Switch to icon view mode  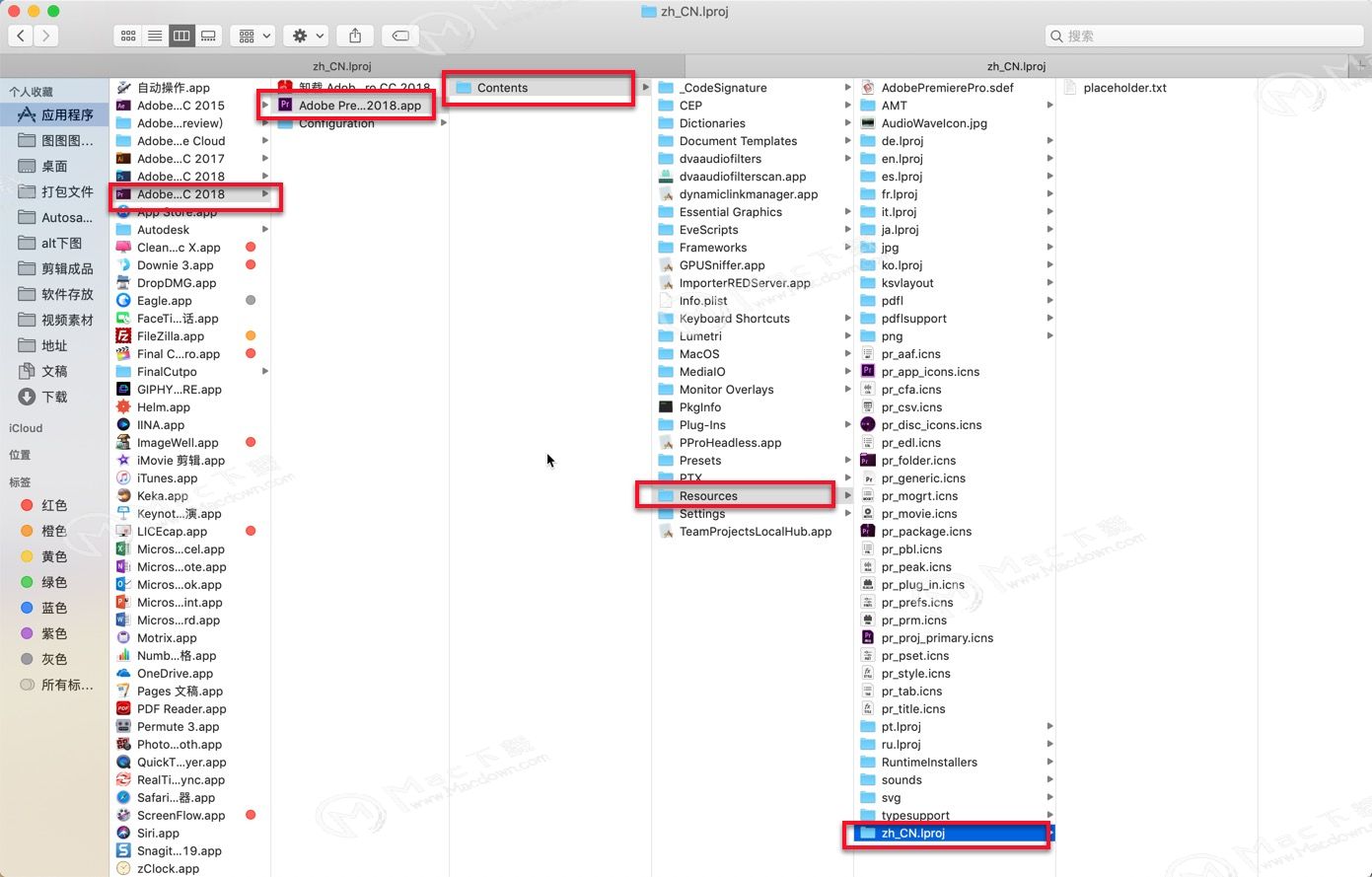[x=128, y=36]
